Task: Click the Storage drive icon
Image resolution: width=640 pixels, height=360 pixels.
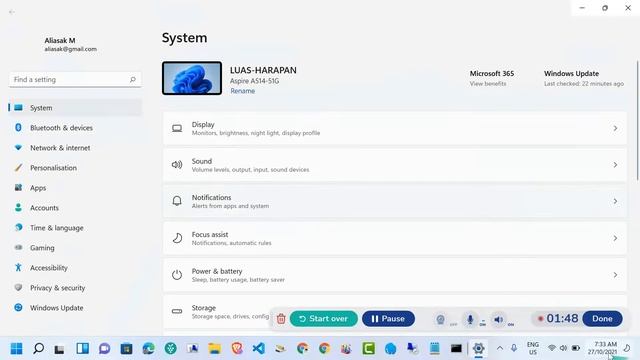Action: 177,311
